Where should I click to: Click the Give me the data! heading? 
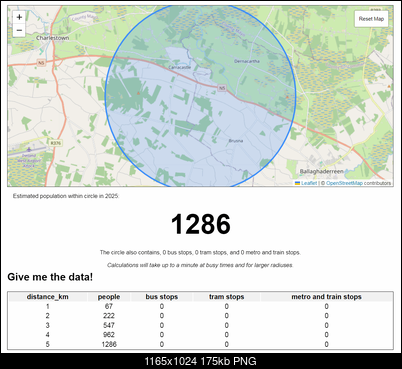pyautogui.click(x=50, y=277)
